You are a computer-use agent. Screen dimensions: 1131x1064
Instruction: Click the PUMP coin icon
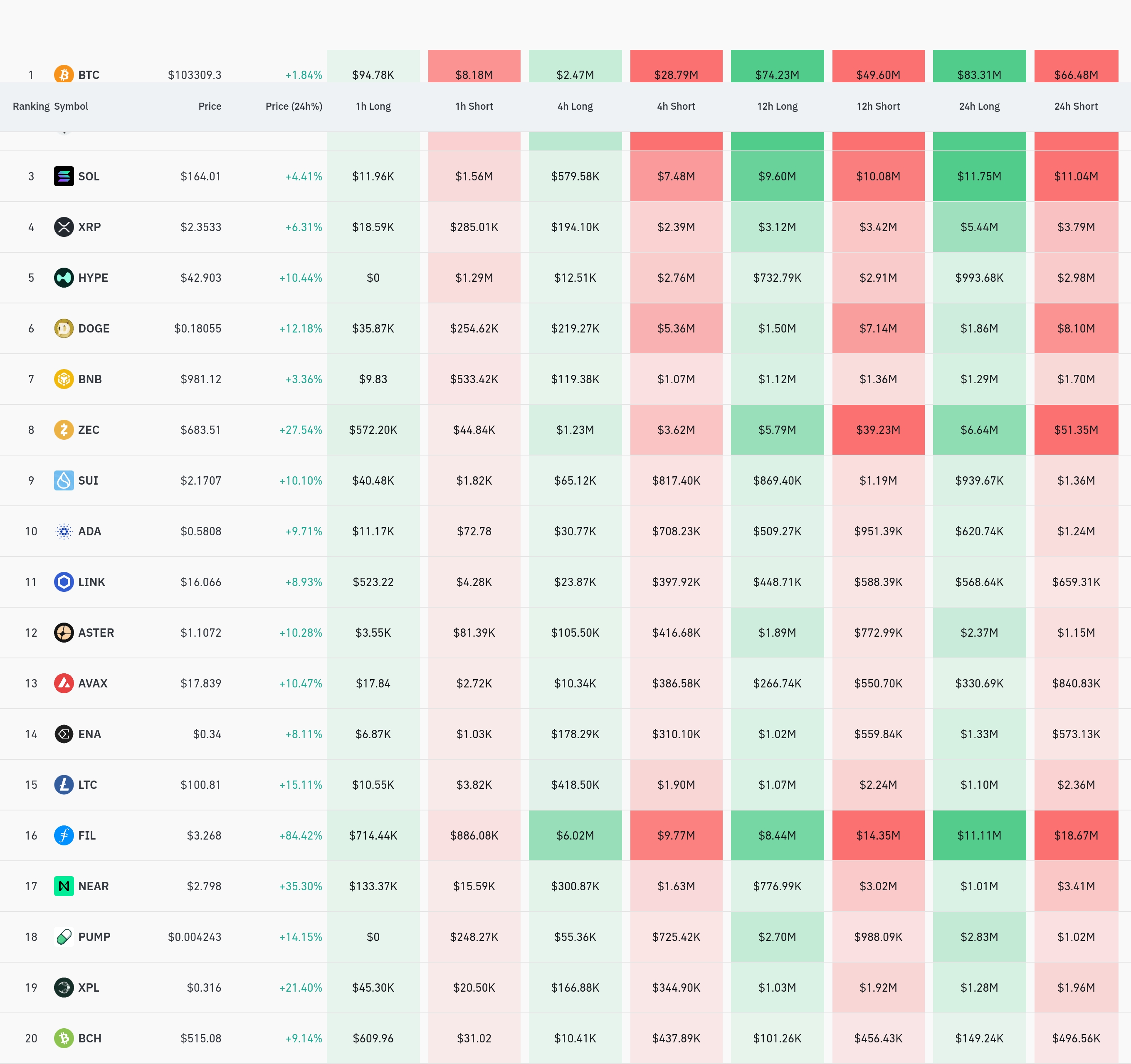64,937
